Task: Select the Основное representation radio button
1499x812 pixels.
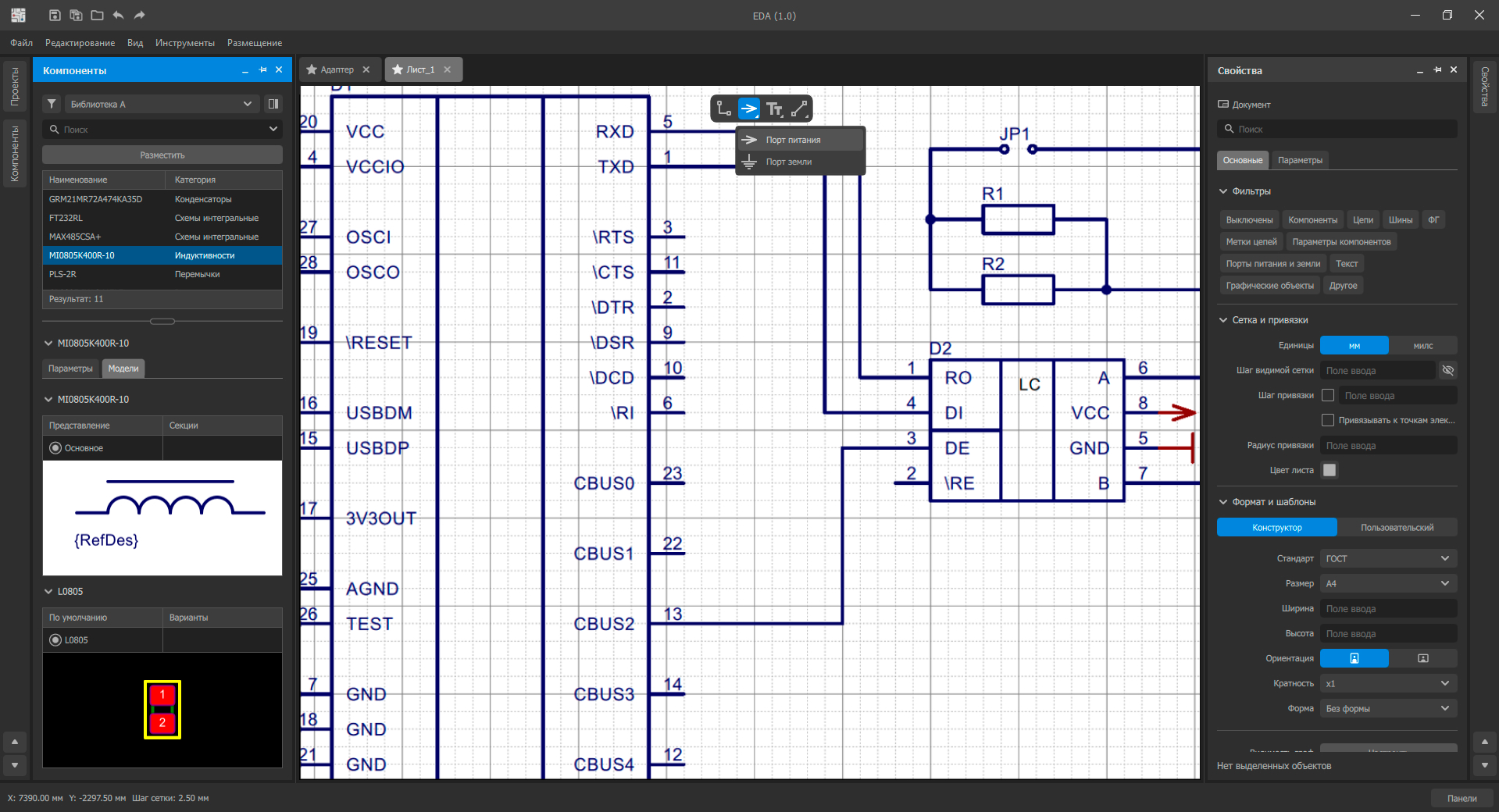Action: click(55, 448)
